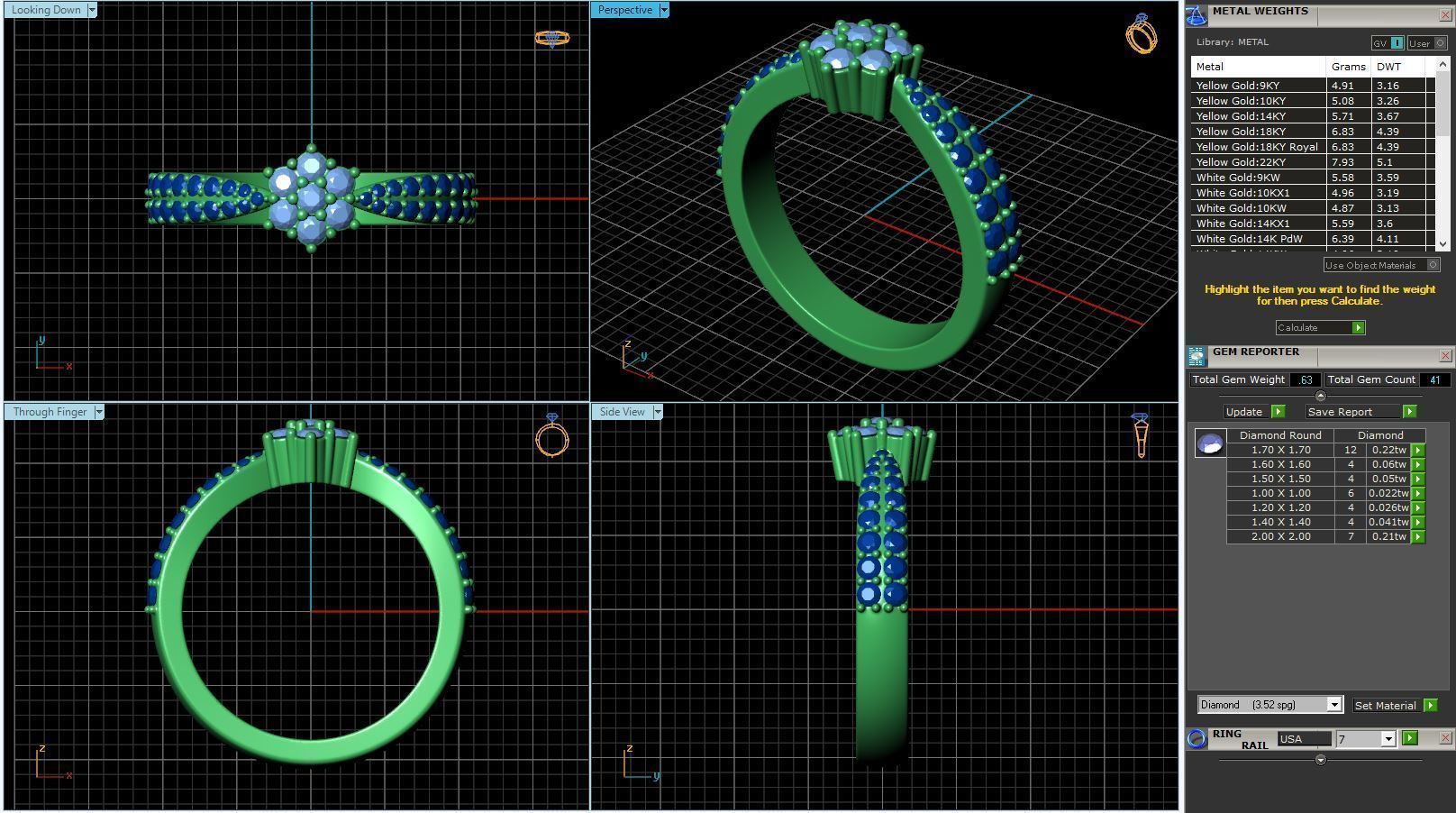This screenshot has height=813, width=1456.
Task: Click the USA ring rail region field
Action: [1304, 739]
